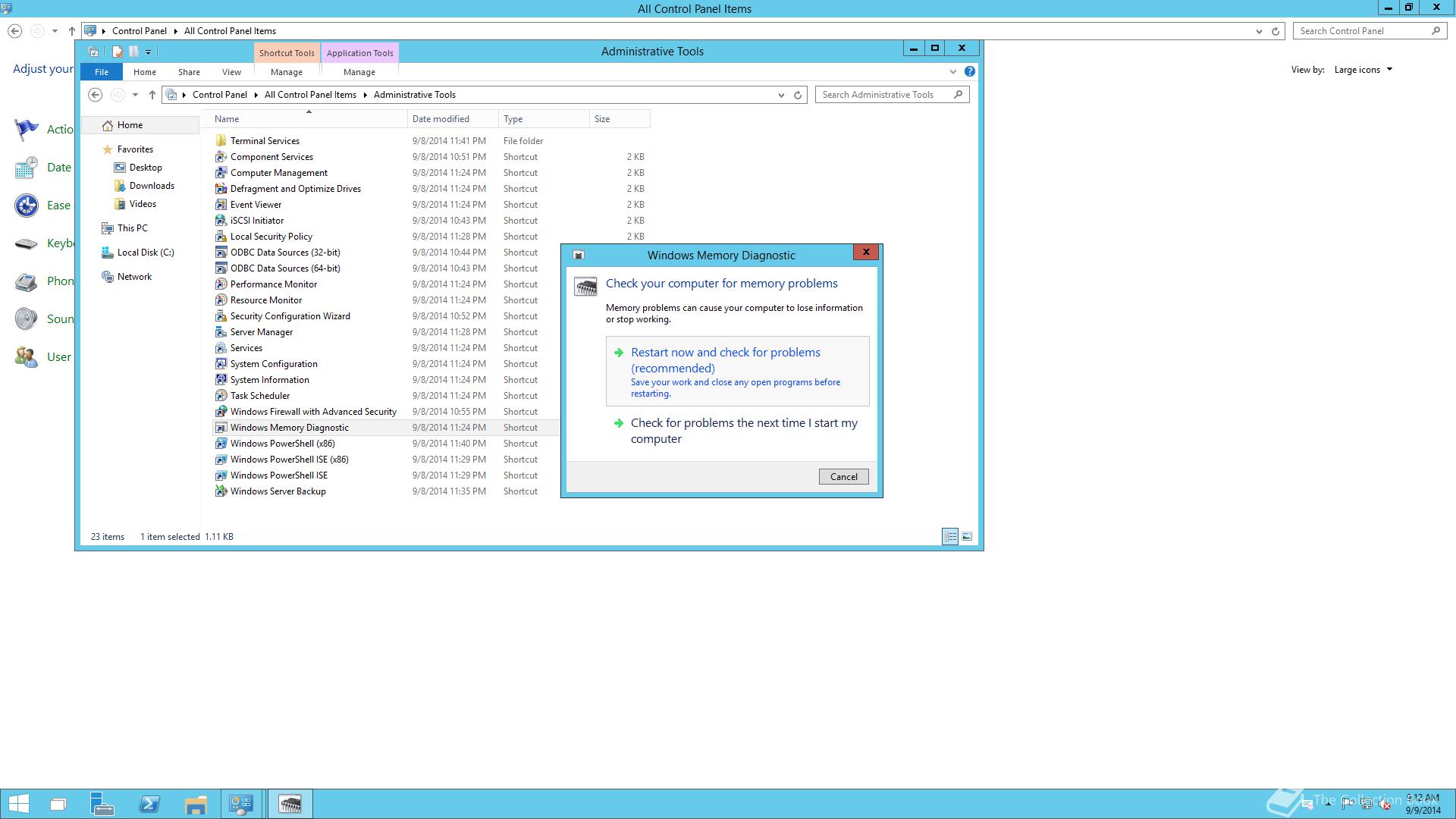
Task: Click the ODBC Data Sources (32-bit) icon
Action: [221, 252]
